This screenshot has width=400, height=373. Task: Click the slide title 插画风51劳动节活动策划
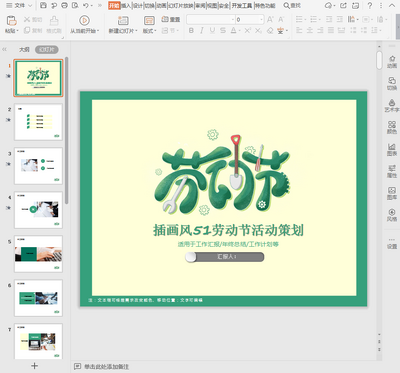point(228,230)
